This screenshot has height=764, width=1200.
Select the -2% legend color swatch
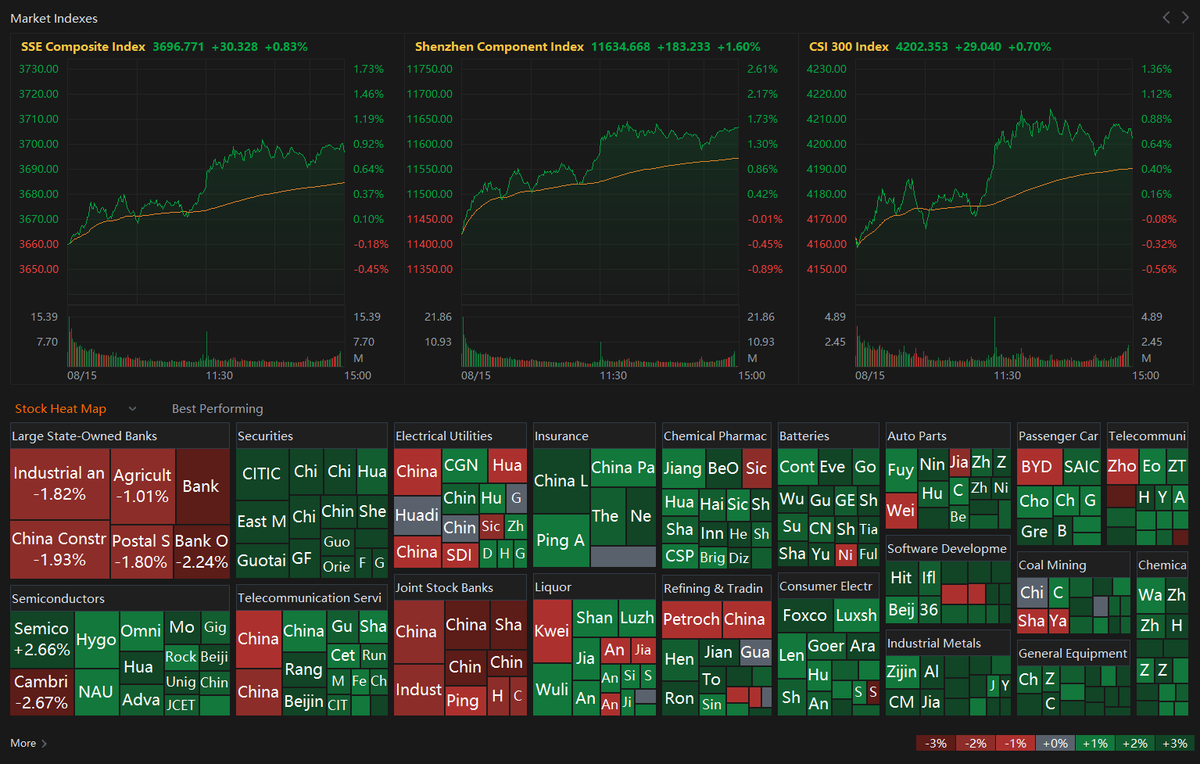coord(976,743)
